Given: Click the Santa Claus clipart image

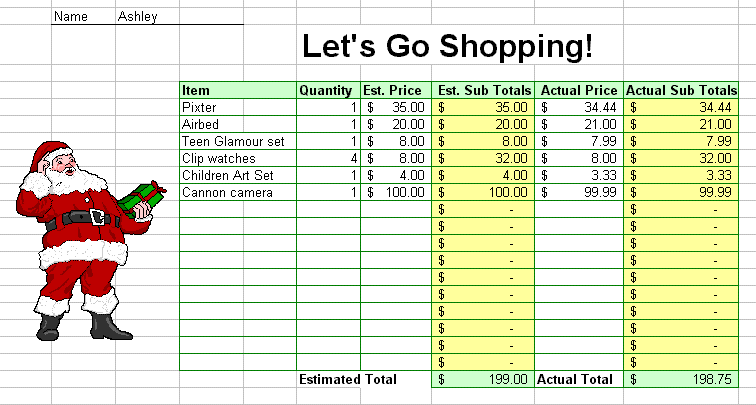Looking at the screenshot, I should point(91,241).
